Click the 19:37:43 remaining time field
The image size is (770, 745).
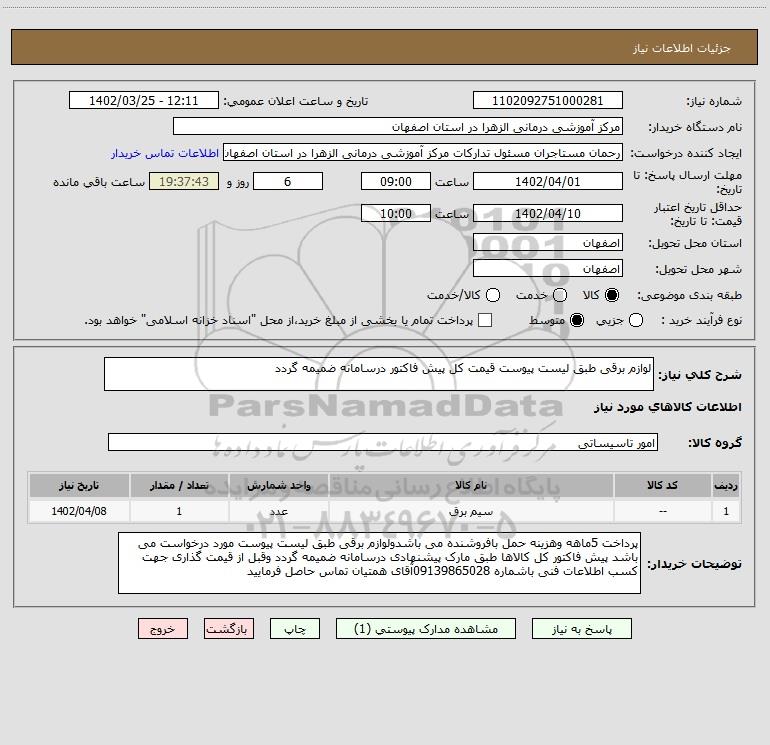click(184, 181)
